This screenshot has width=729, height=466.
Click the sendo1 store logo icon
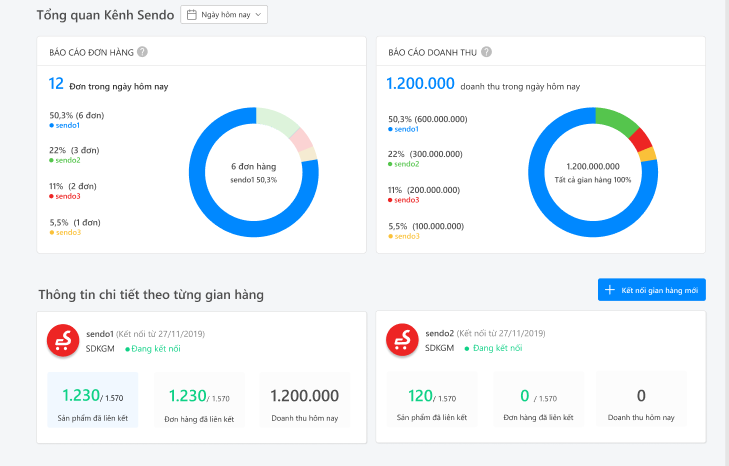[64, 341]
